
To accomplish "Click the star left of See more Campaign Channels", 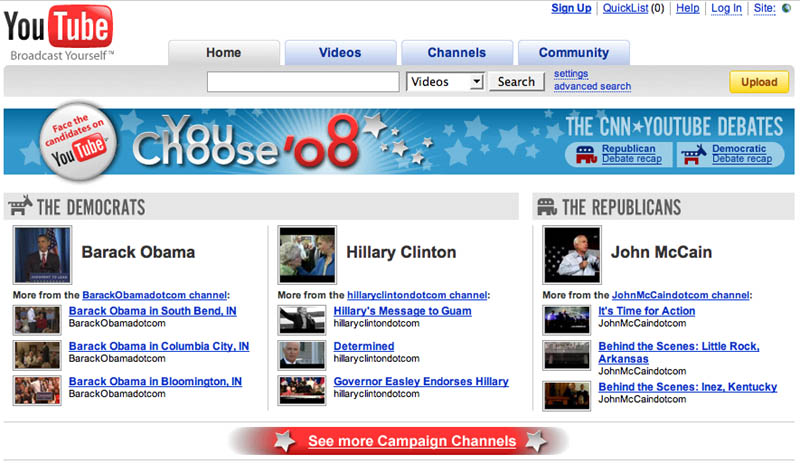I will 285,441.
